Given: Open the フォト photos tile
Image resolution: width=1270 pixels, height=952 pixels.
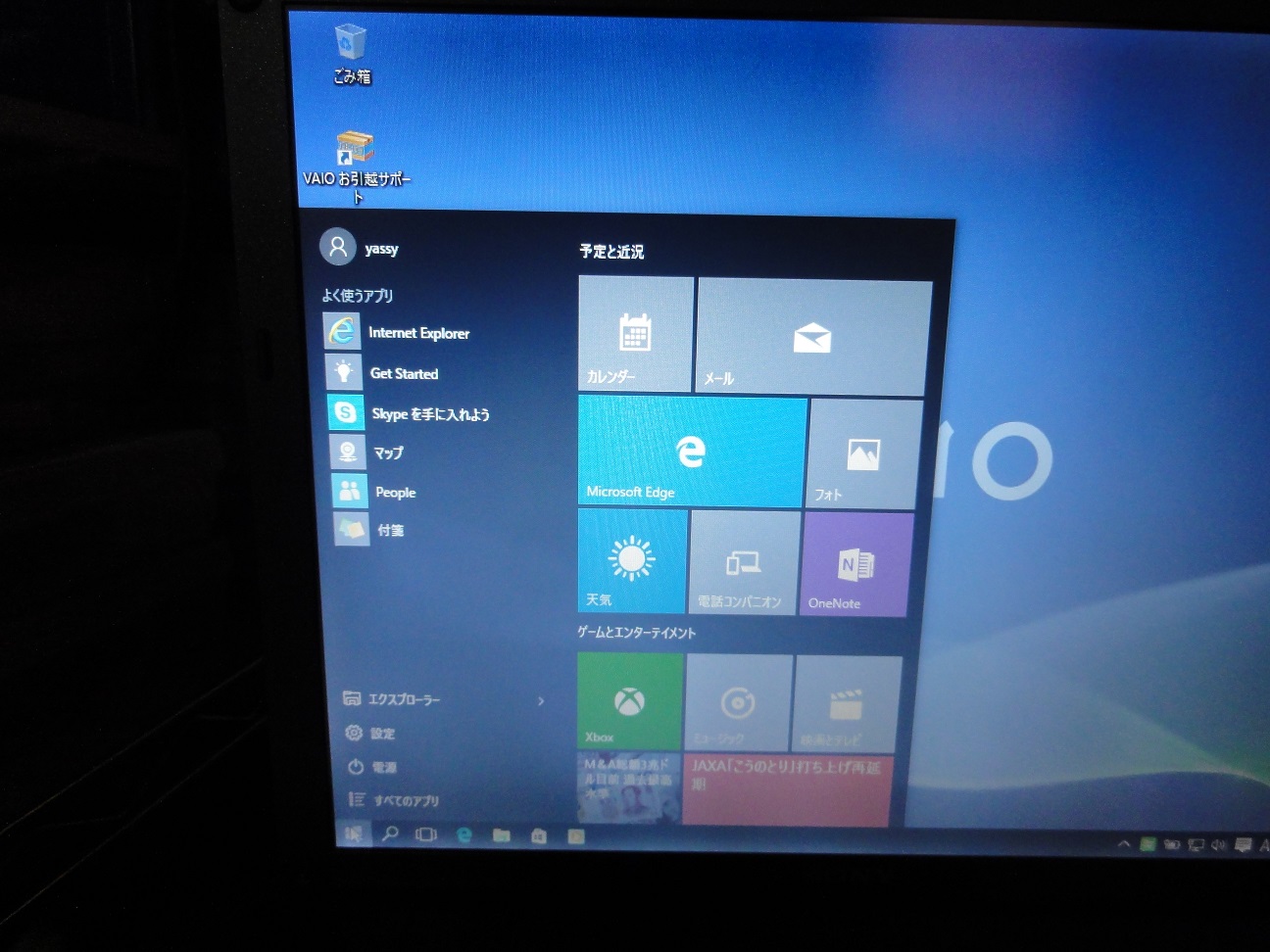Looking at the screenshot, I should click(x=864, y=454).
